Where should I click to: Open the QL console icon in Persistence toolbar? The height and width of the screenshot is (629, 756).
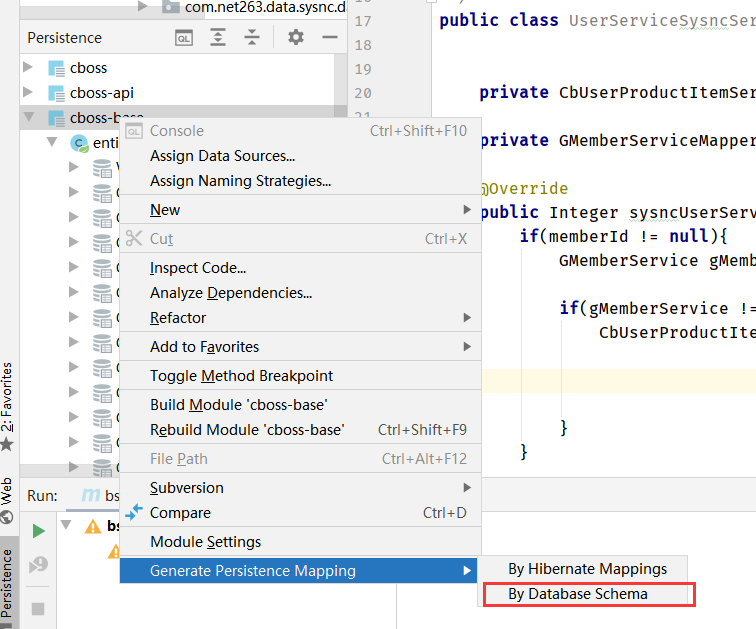tap(184, 38)
